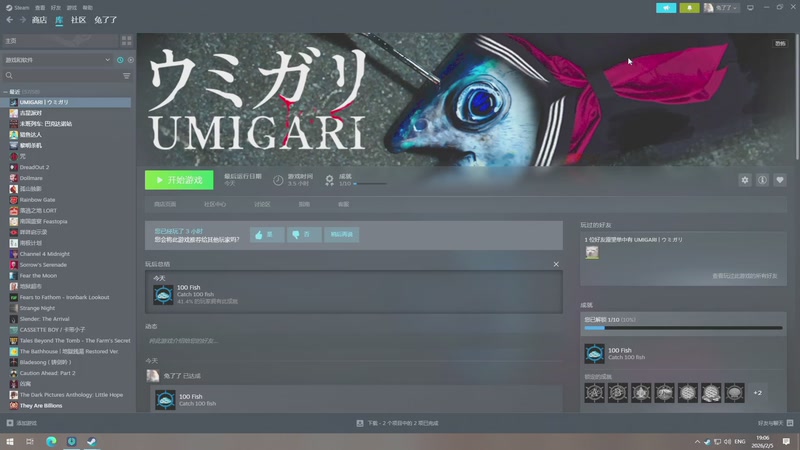
Task: Expand the 兔了了 account dropdown
Action: 721,8
